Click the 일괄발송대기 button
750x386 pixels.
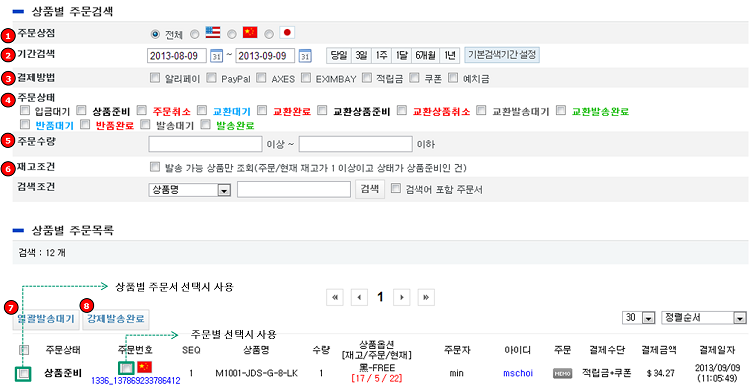(x=46, y=319)
